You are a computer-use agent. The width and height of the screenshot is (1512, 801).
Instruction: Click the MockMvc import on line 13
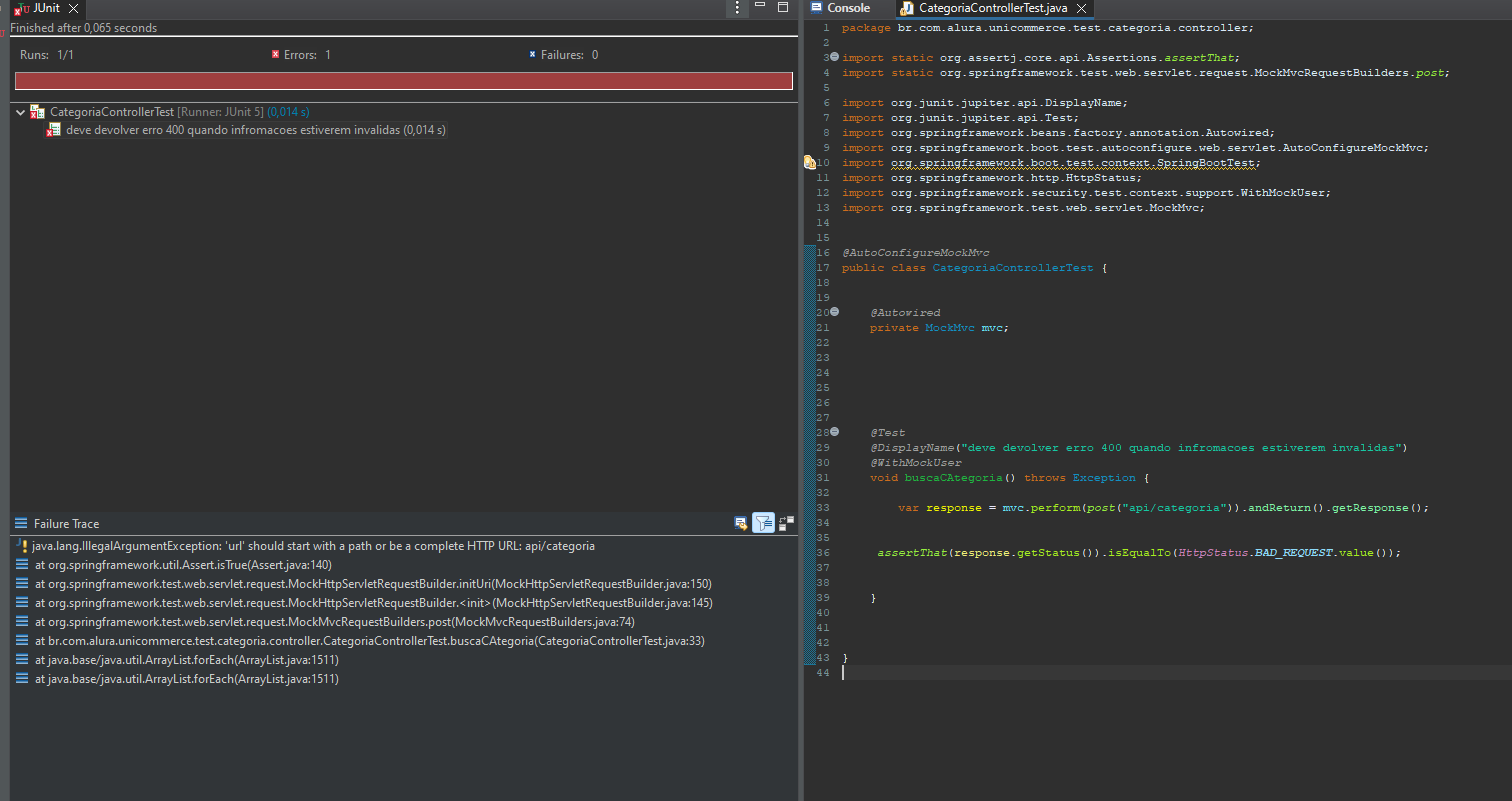click(1024, 207)
